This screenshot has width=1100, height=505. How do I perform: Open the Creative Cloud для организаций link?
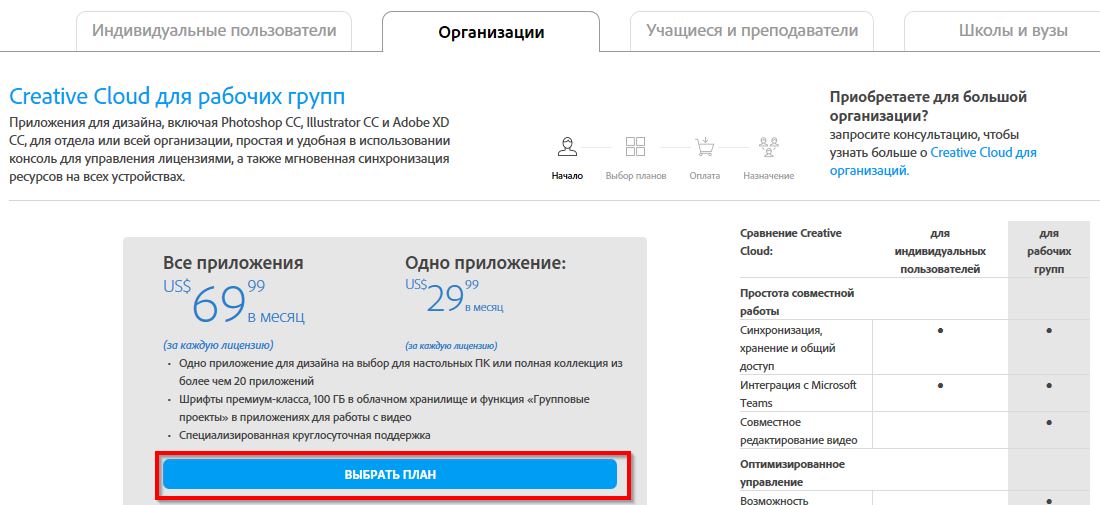[x=932, y=161]
